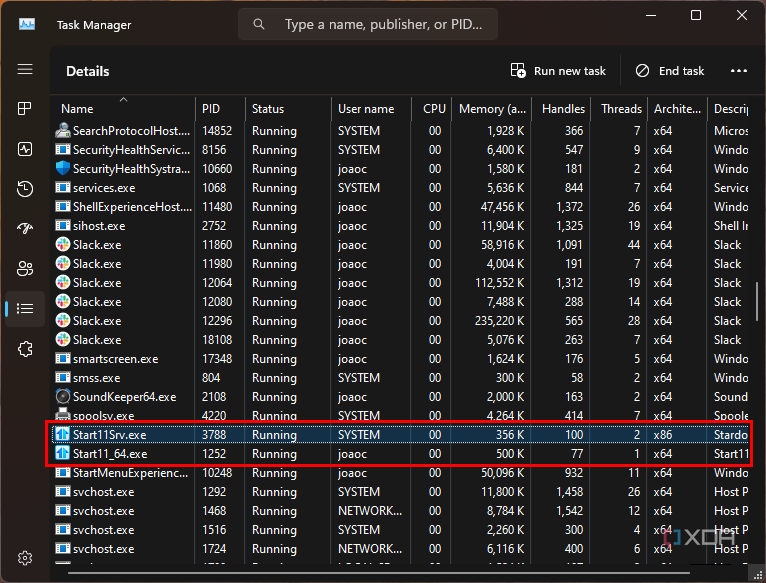Click the services.exe process icon
The height and width of the screenshot is (583, 766).
63,188
